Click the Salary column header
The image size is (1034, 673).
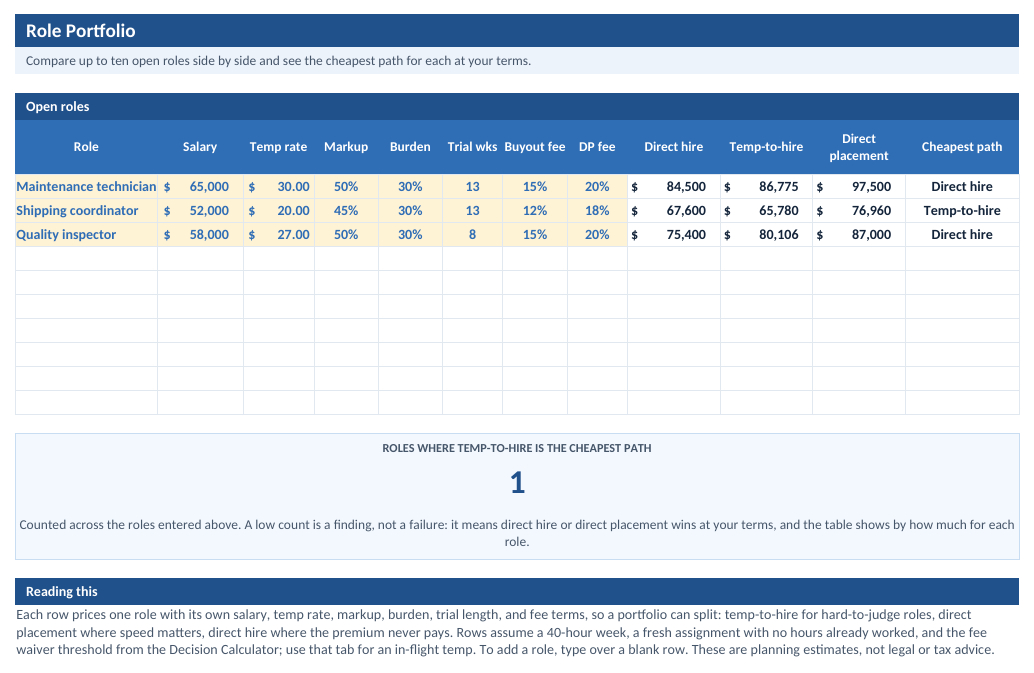[200, 147]
